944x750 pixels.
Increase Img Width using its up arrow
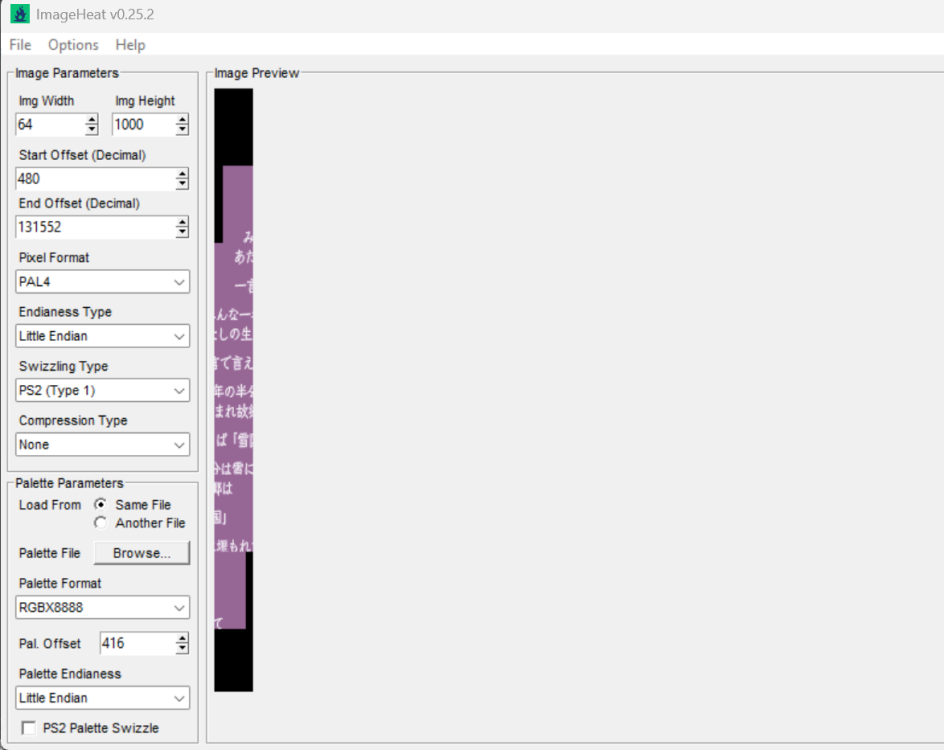point(90,120)
